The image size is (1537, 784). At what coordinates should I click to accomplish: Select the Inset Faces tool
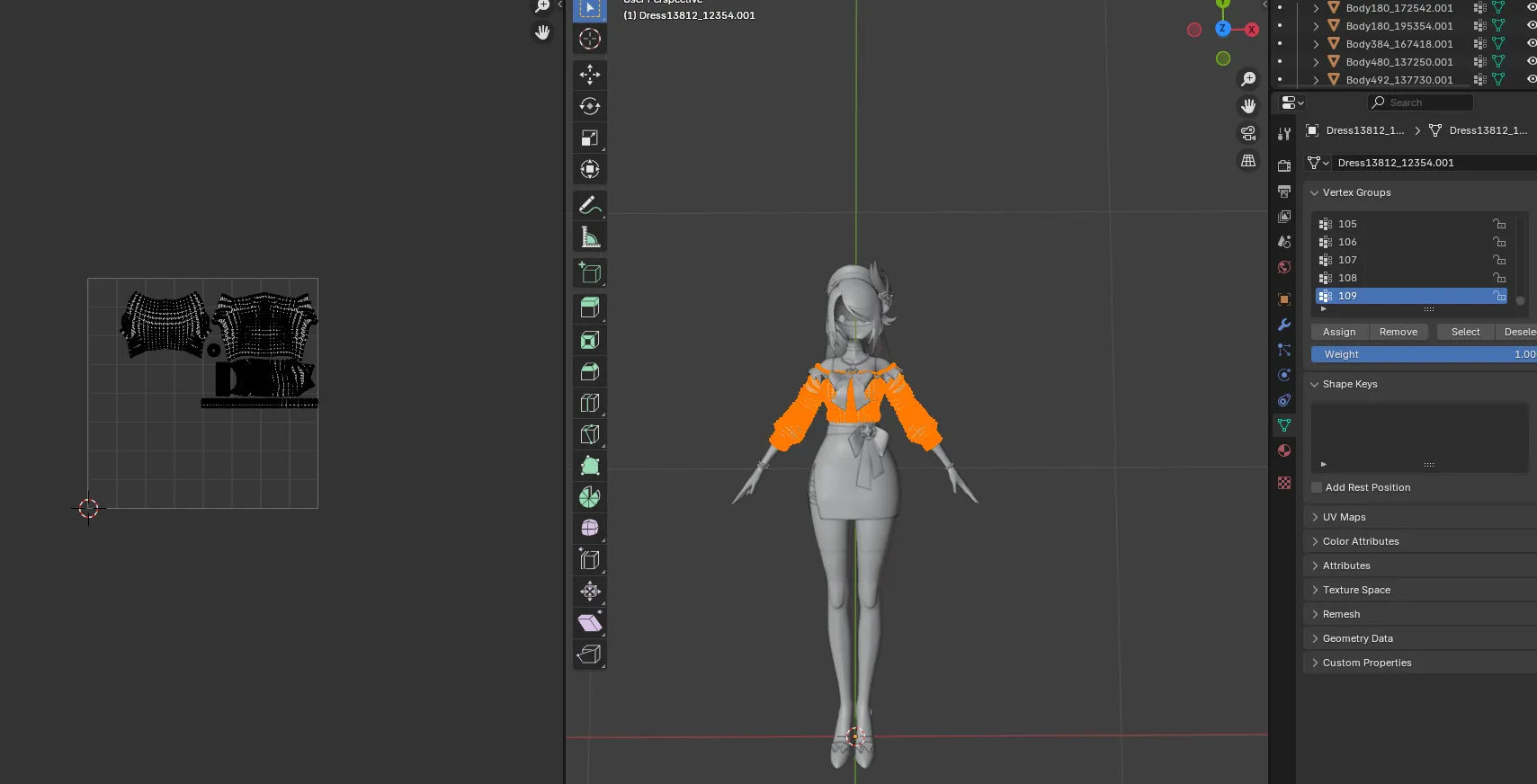pos(590,340)
